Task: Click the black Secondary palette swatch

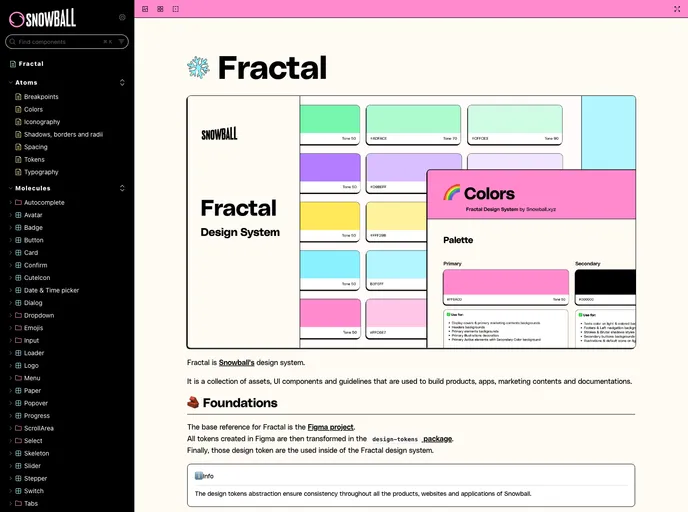Action: pos(605,287)
